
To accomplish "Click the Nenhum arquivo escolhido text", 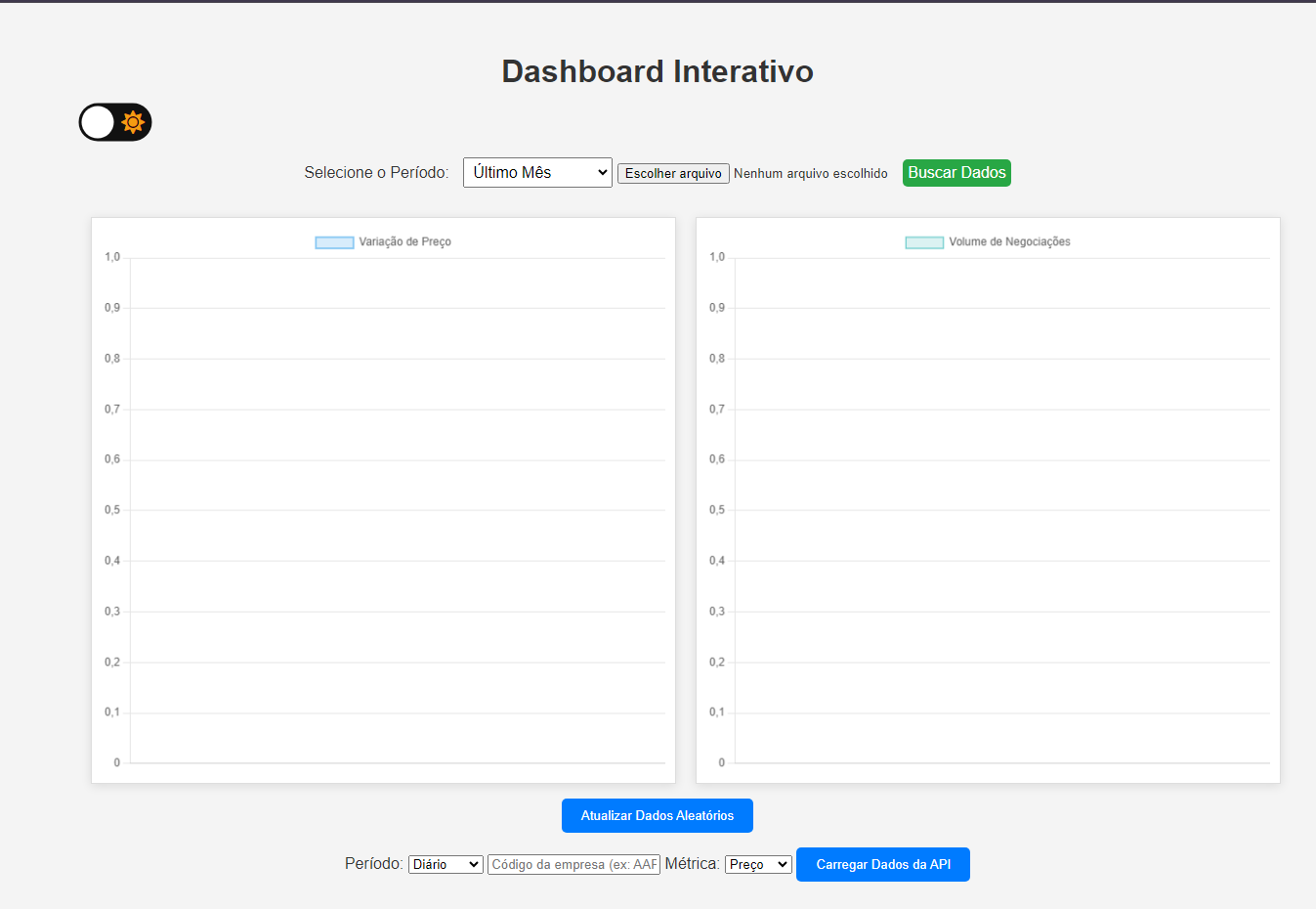I will [x=811, y=173].
